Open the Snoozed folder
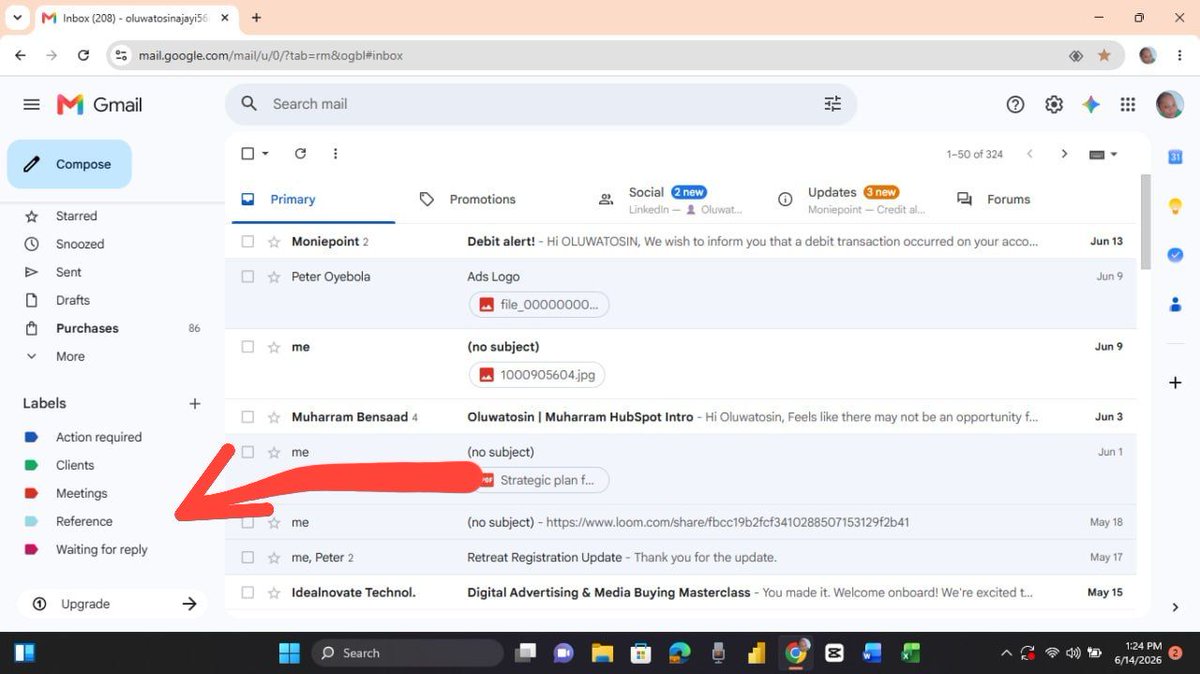The image size is (1200, 674). click(80, 244)
